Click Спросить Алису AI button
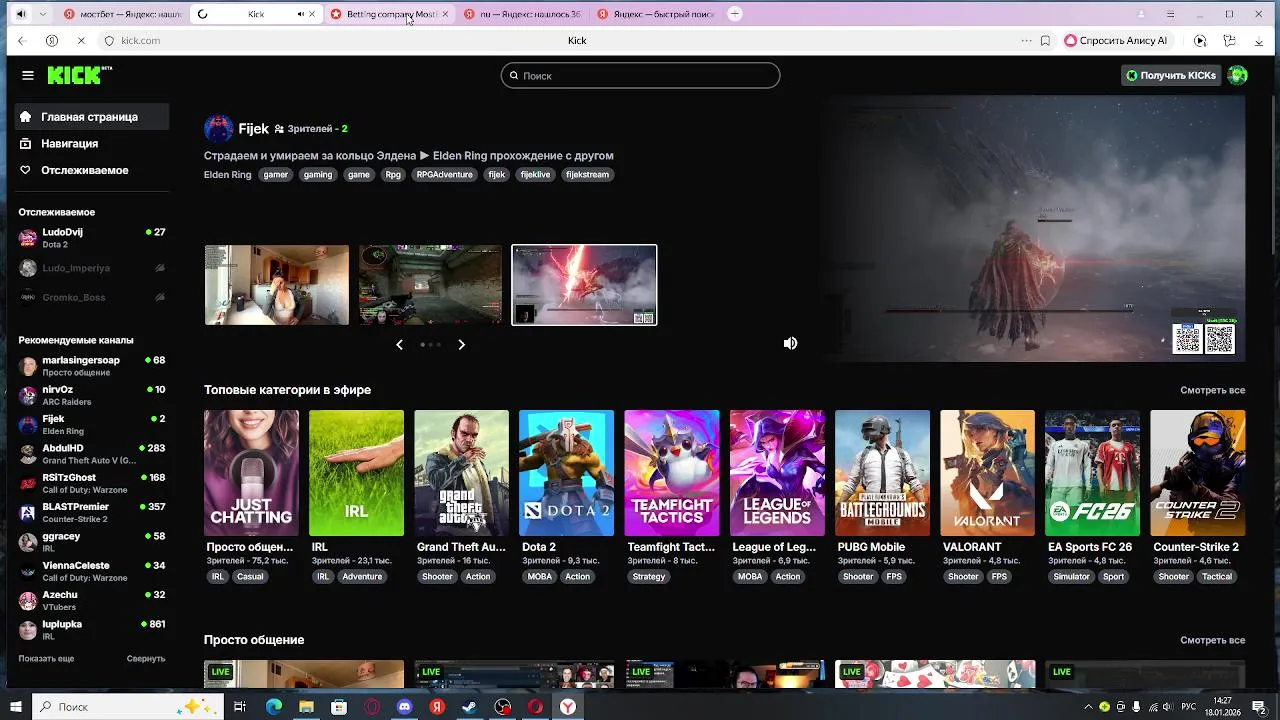The image size is (1280, 720). click(x=1116, y=41)
